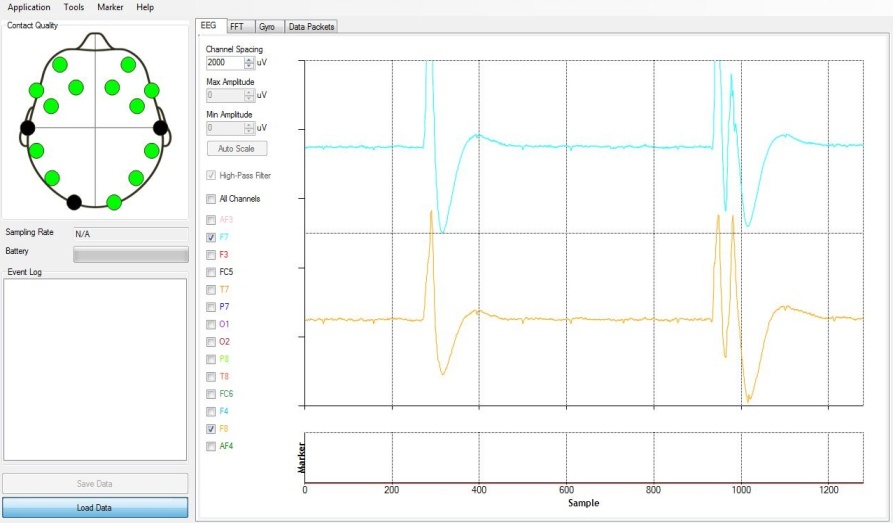
Task: Click the green AF4 sensor on front-right of head
Action: 128,65
